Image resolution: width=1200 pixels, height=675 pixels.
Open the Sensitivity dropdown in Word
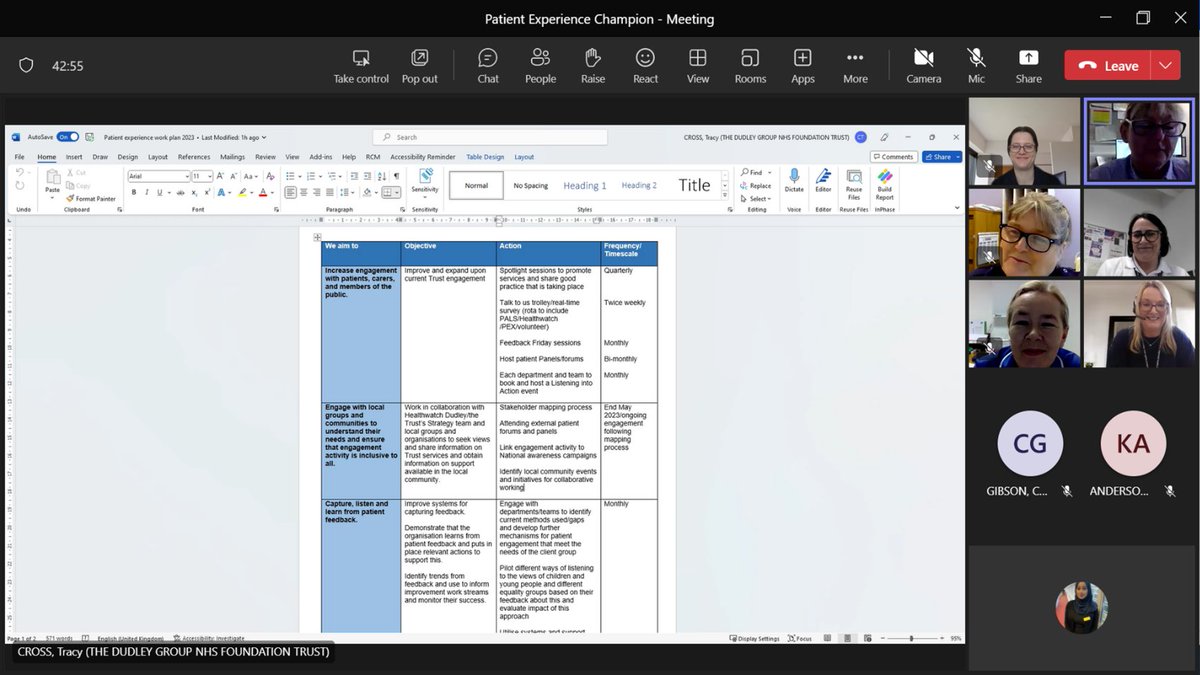point(424,181)
